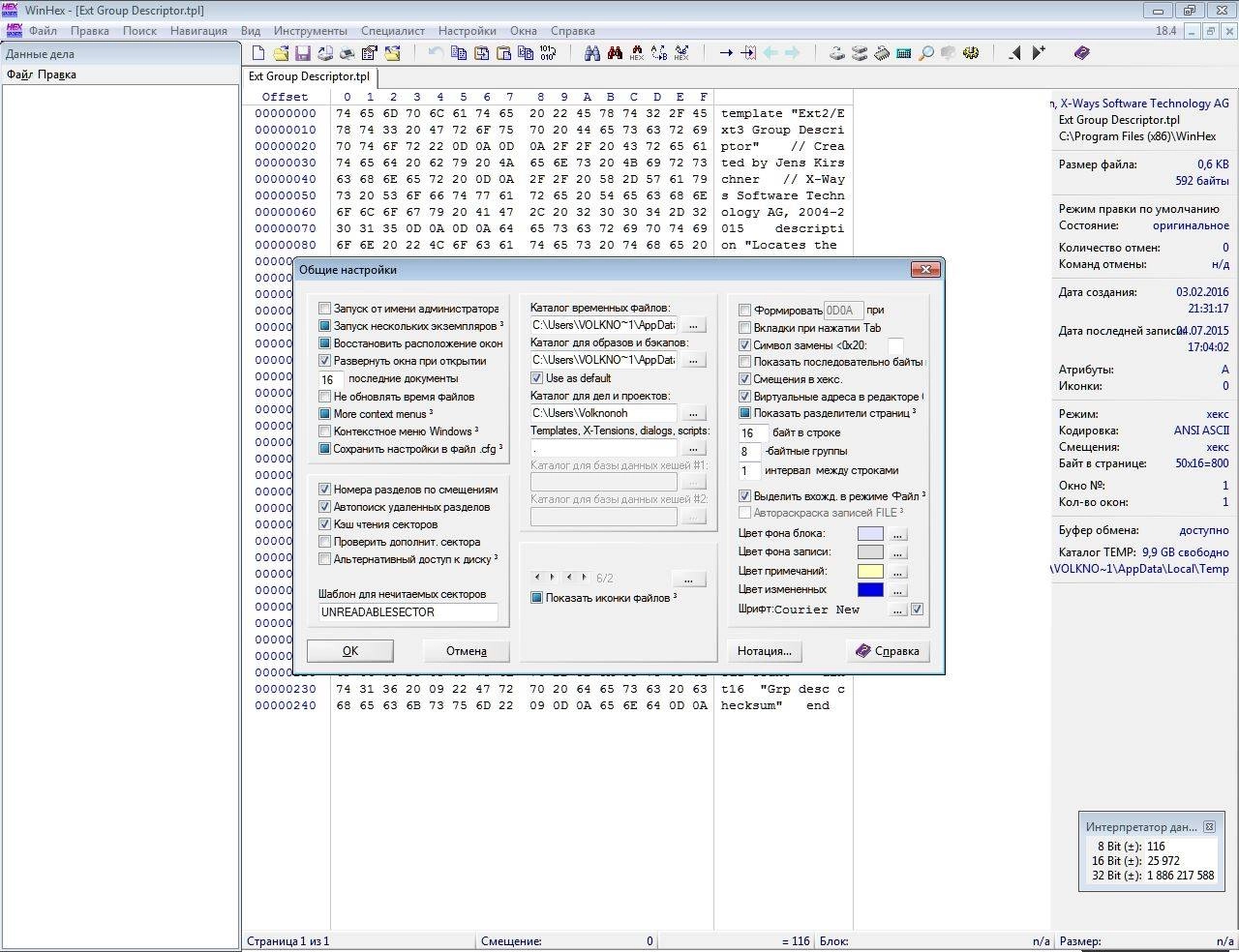Click the block background color swatch
The image size is (1239, 952).
pyautogui.click(x=870, y=534)
